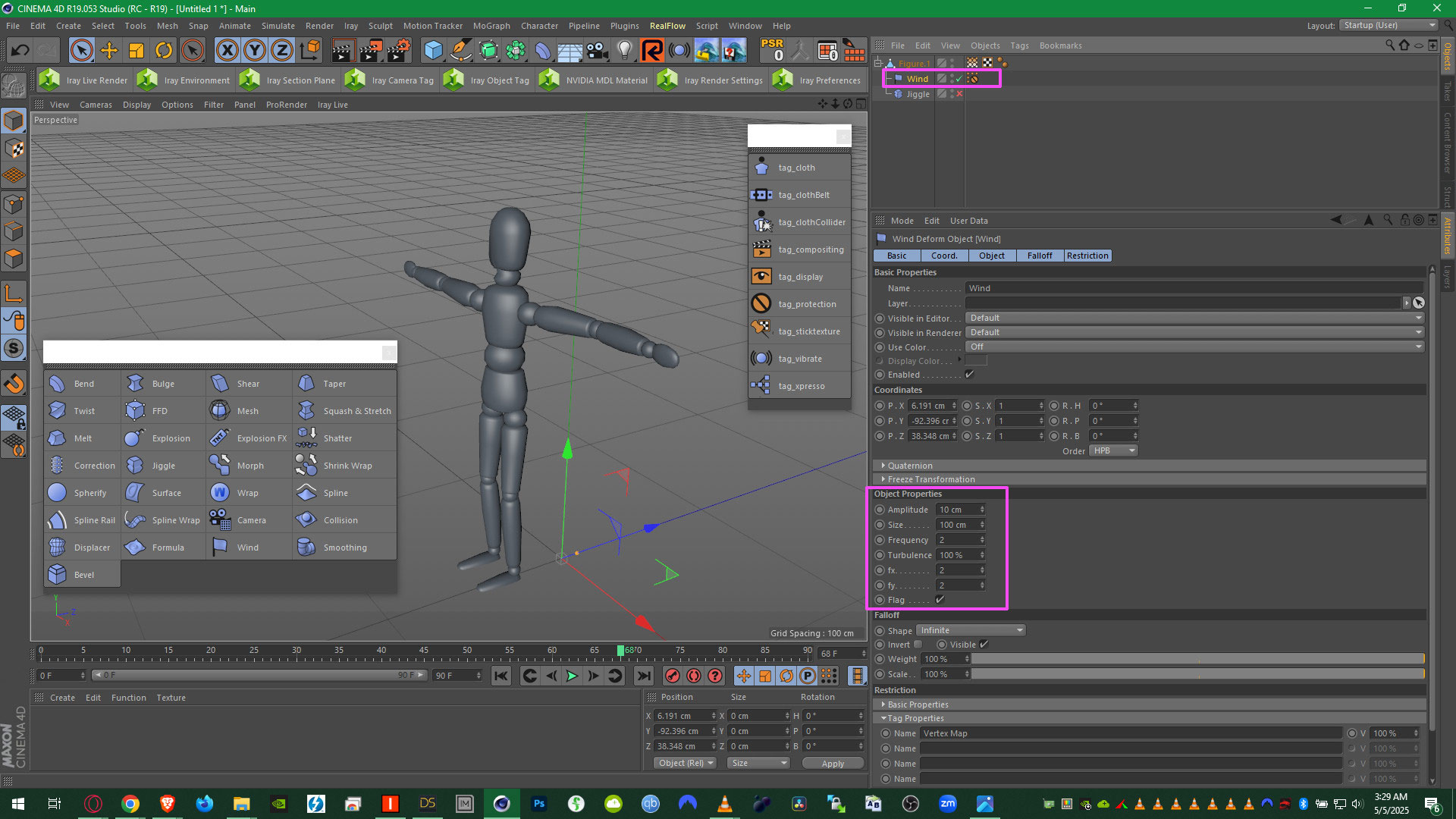Click Turbulence keyframe radio circle

pos(880,555)
